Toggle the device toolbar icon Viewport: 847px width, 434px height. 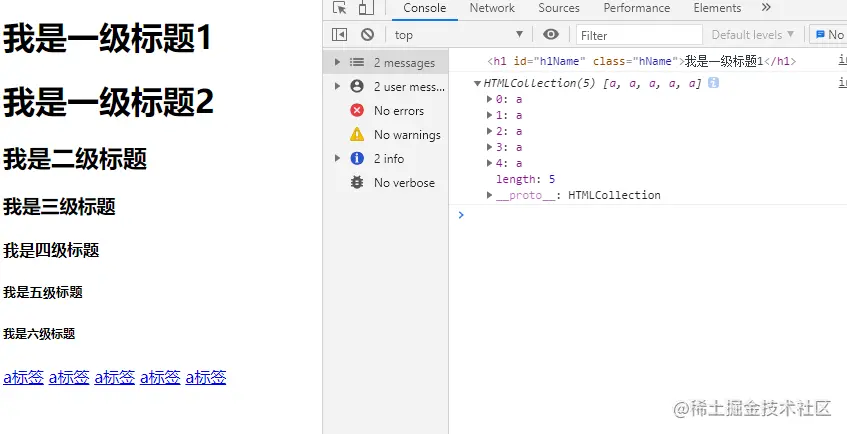point(366,8)
